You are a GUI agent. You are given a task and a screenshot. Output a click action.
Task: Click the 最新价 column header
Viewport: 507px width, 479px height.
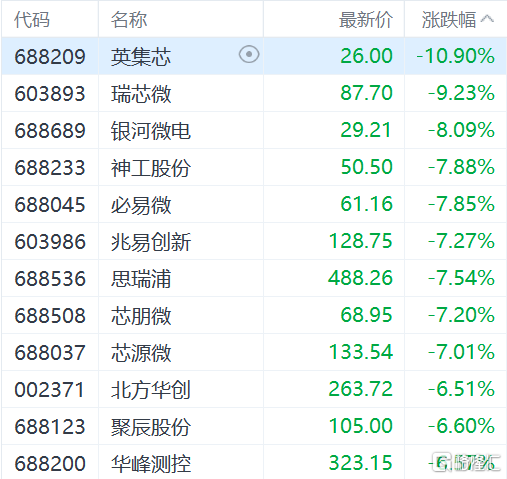click(366, 20)
